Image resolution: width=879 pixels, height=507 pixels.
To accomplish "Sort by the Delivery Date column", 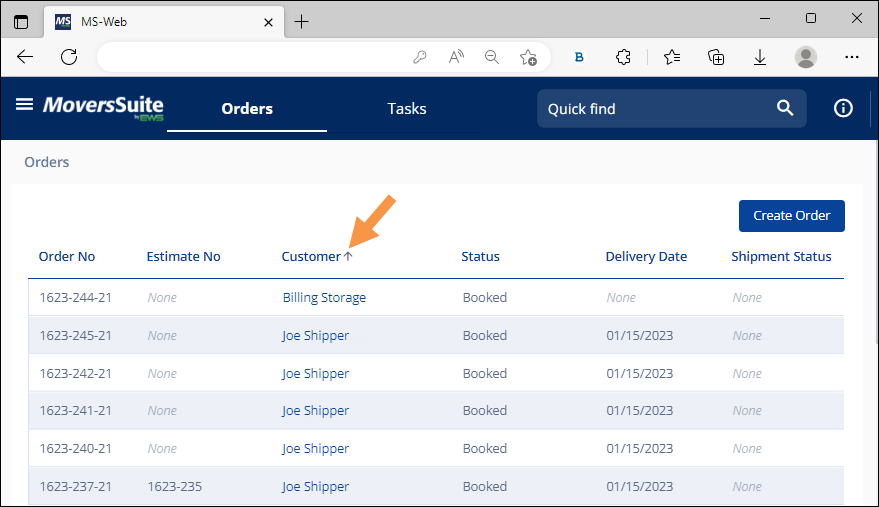I will click(646, 256).
